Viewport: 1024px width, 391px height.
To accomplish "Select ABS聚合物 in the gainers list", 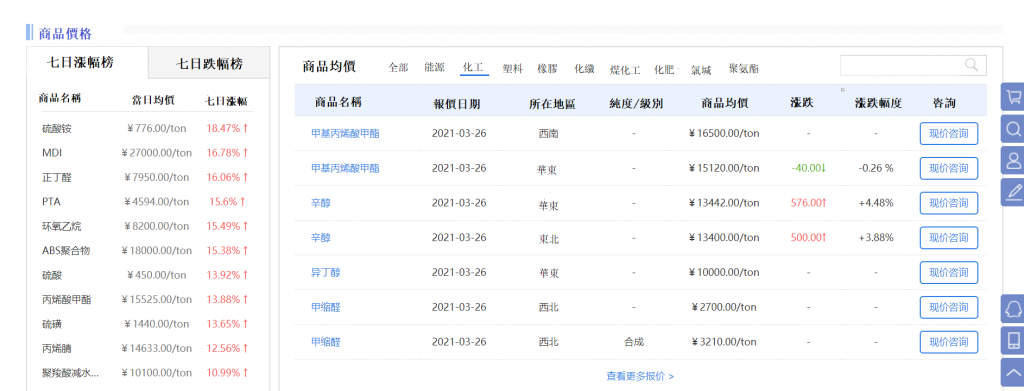I will click(x=65, y=251).
